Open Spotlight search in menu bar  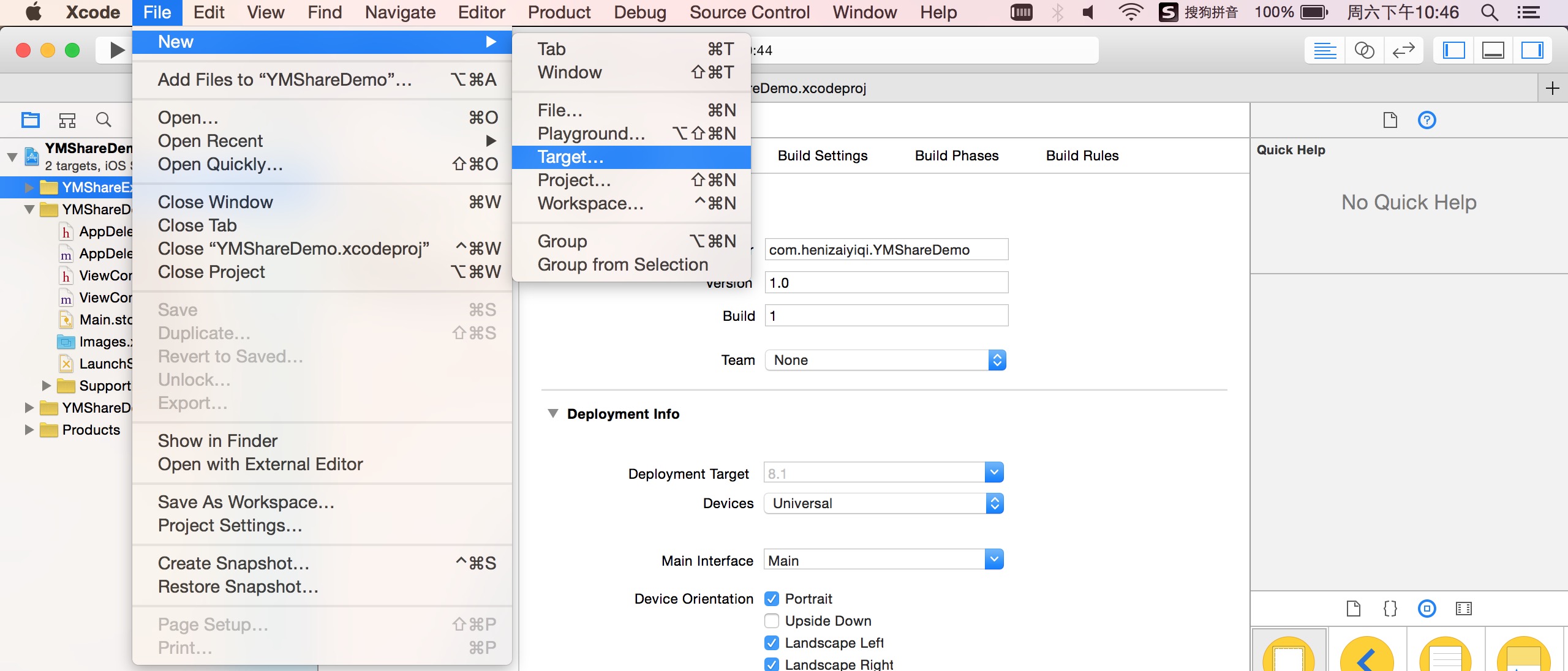click(1490, 12)
